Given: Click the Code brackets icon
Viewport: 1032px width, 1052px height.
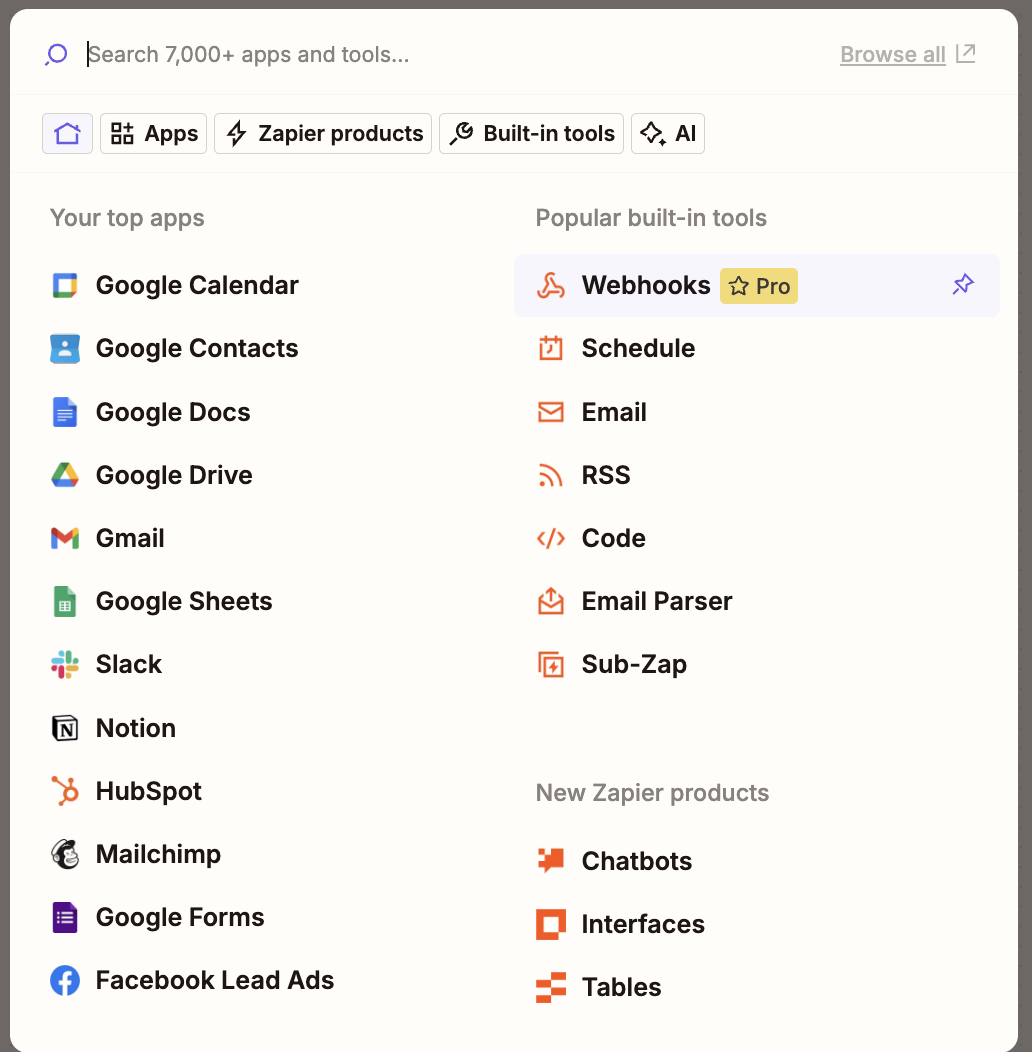Looking at the screenshot, I should (x=551, y=539).
